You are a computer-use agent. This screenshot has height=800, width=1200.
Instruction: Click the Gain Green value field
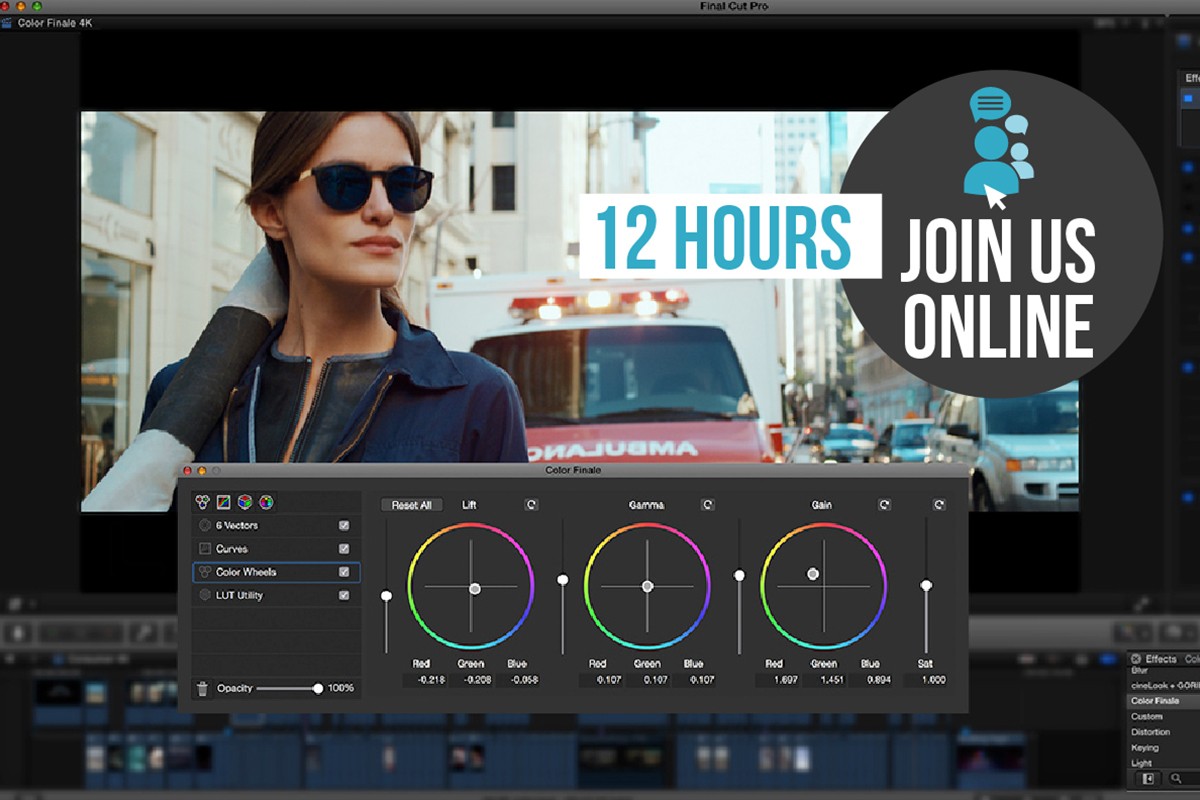coord(823,680)
